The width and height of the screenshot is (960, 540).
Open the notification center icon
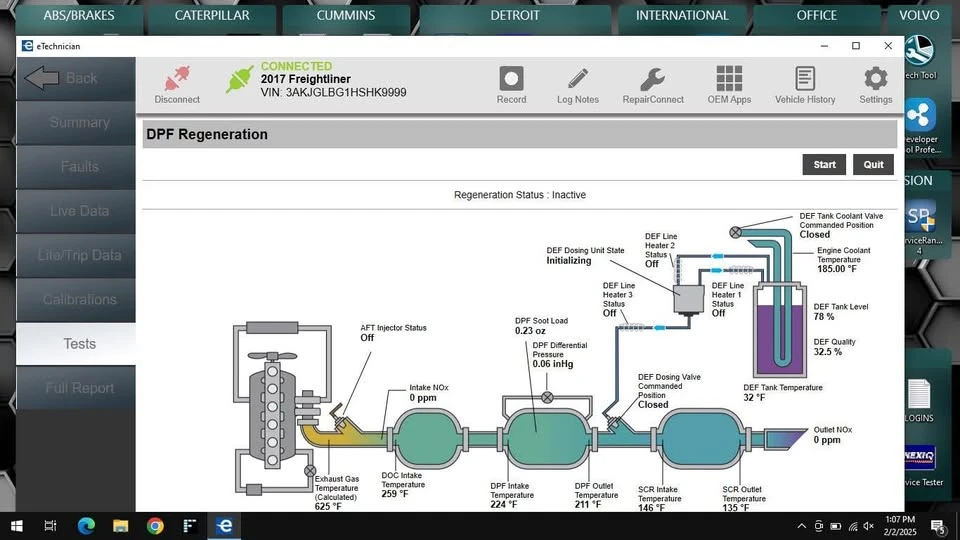(939, 526)
